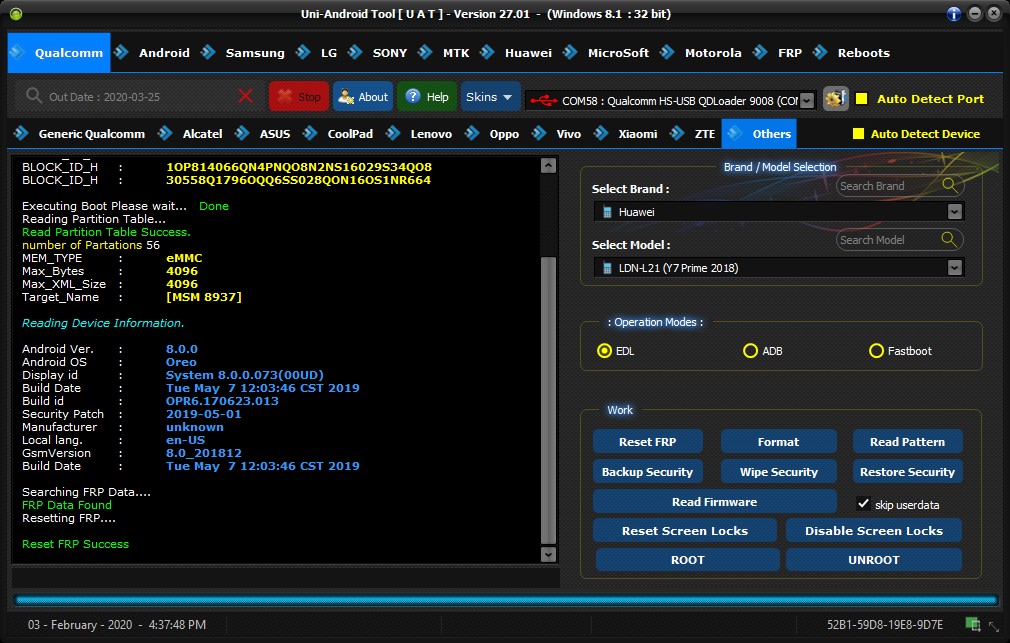This screenshot has height=643, width=1010.
Task: Click the blue progress bar
Action: click(x=506, y=600)
